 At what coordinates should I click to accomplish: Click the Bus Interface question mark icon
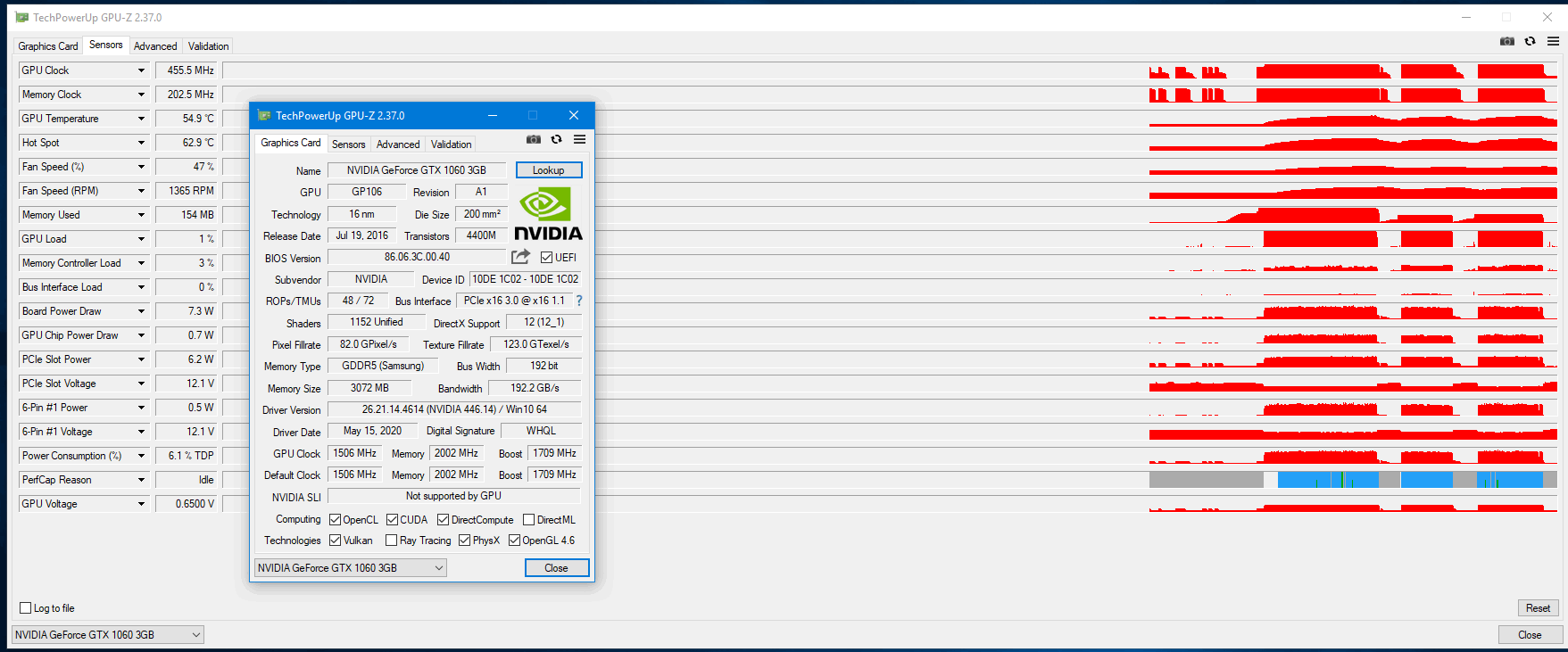579,301
